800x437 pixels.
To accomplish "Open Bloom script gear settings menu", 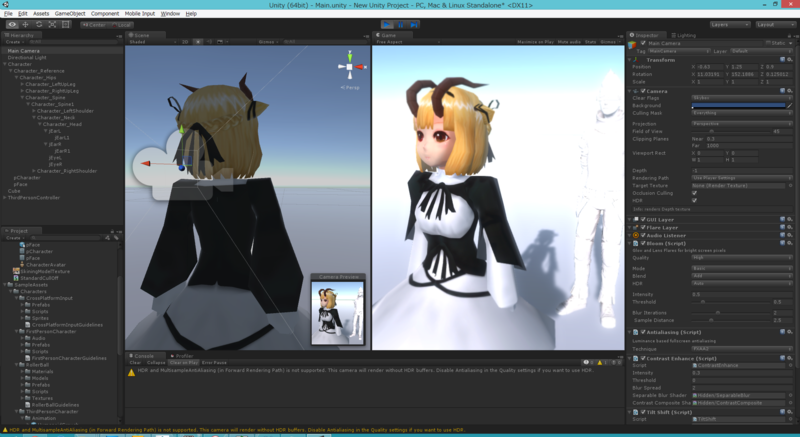I will [789, 243].
